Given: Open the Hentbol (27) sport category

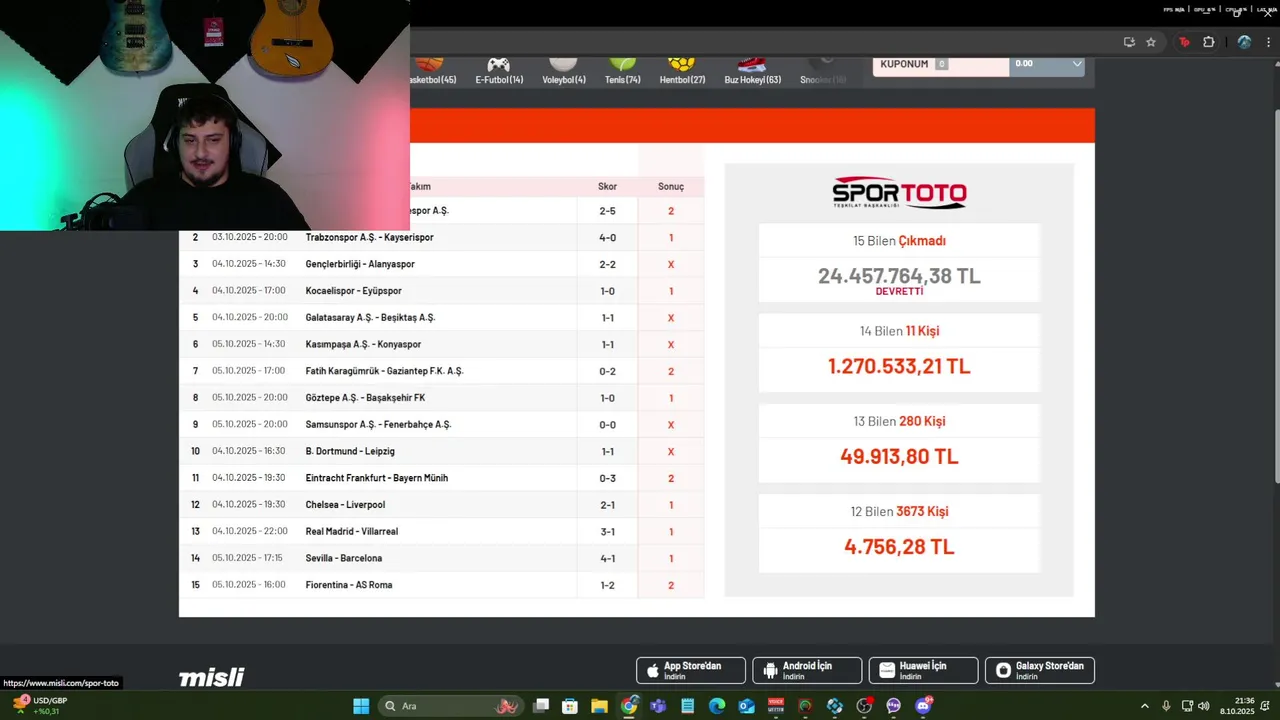Looking at the screenshot, I should [682, 71].
